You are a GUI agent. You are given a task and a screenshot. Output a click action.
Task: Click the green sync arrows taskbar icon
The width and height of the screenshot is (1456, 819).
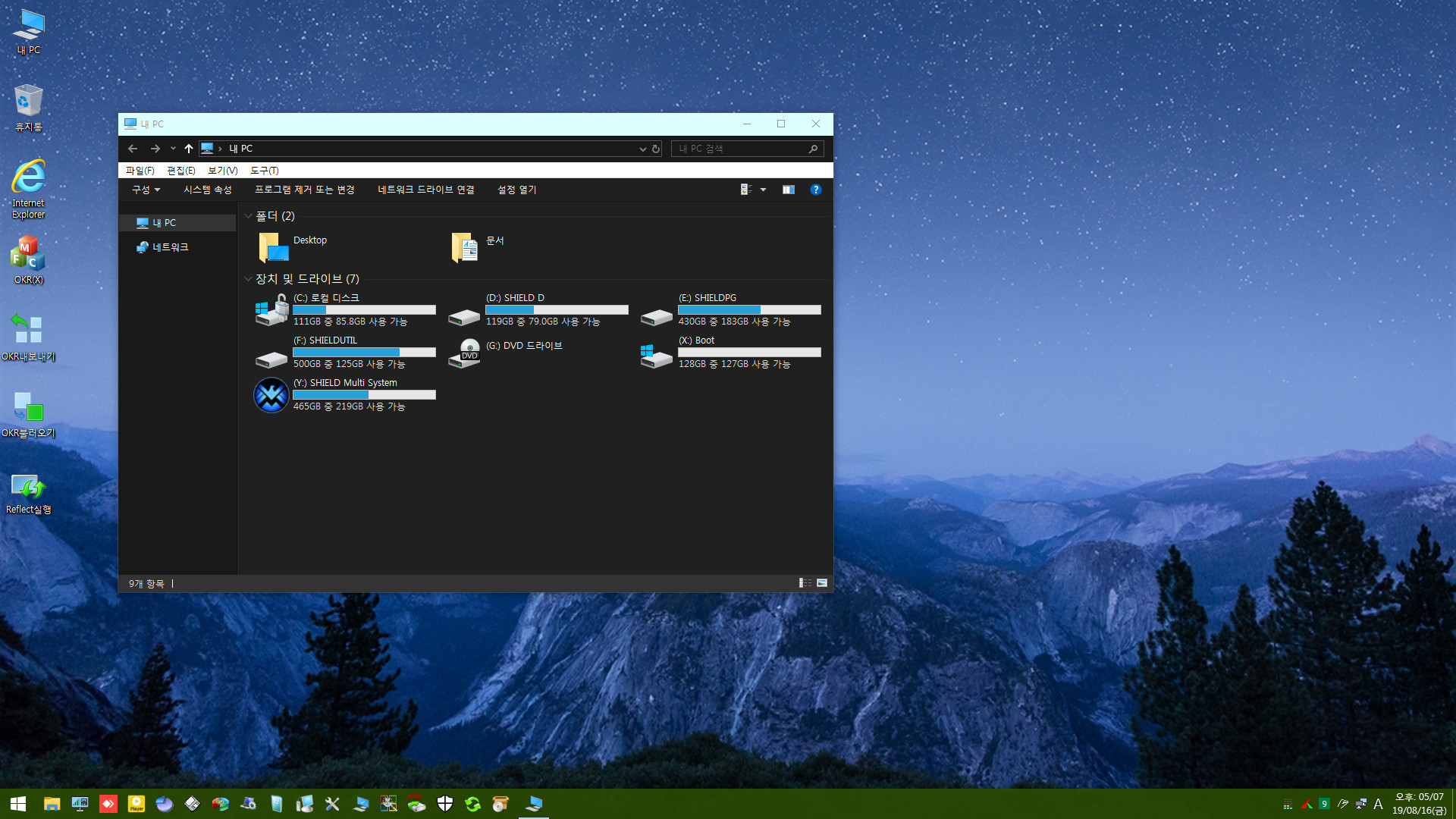pyautogui.click(x=473, y=804)
